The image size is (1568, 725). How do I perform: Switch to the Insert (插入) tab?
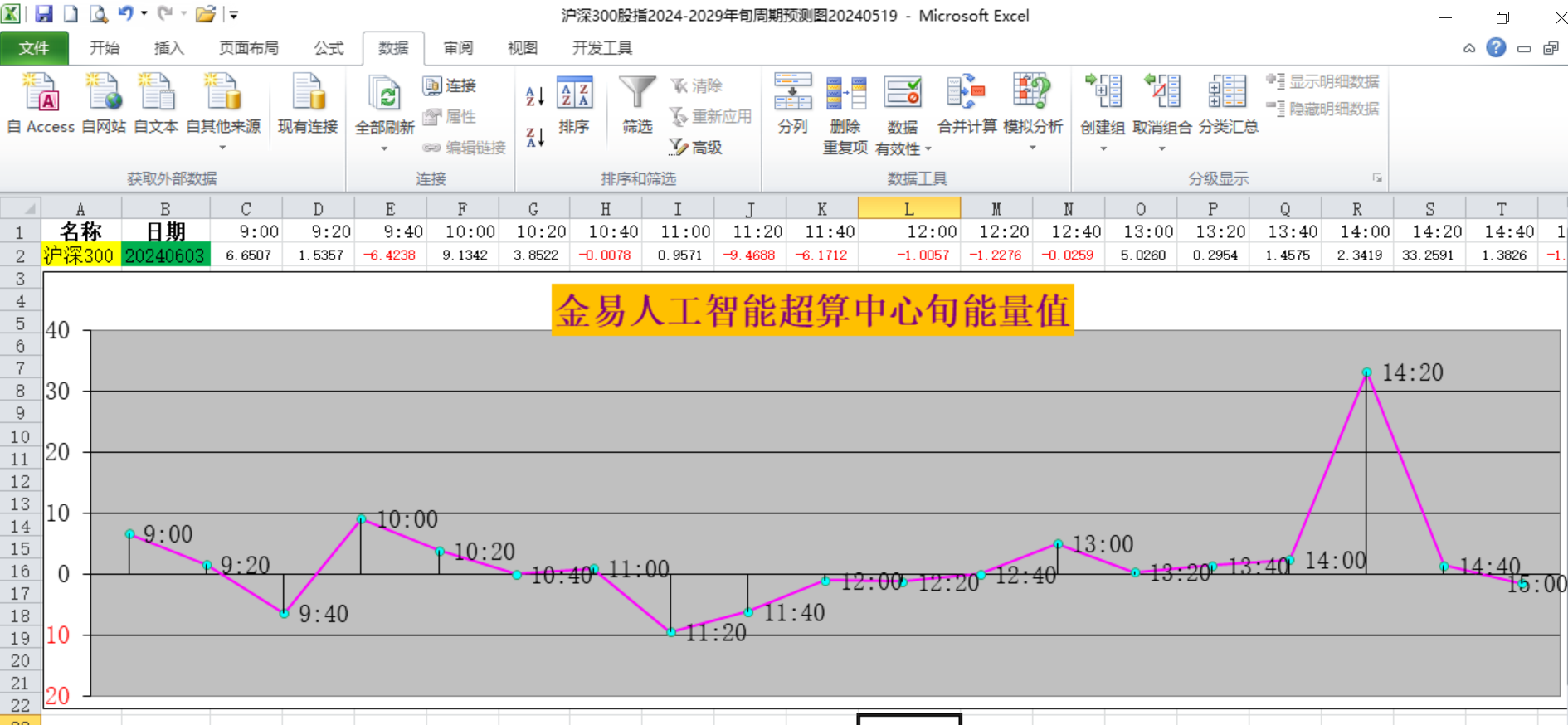pyautogui.click(x=169, y=48)
